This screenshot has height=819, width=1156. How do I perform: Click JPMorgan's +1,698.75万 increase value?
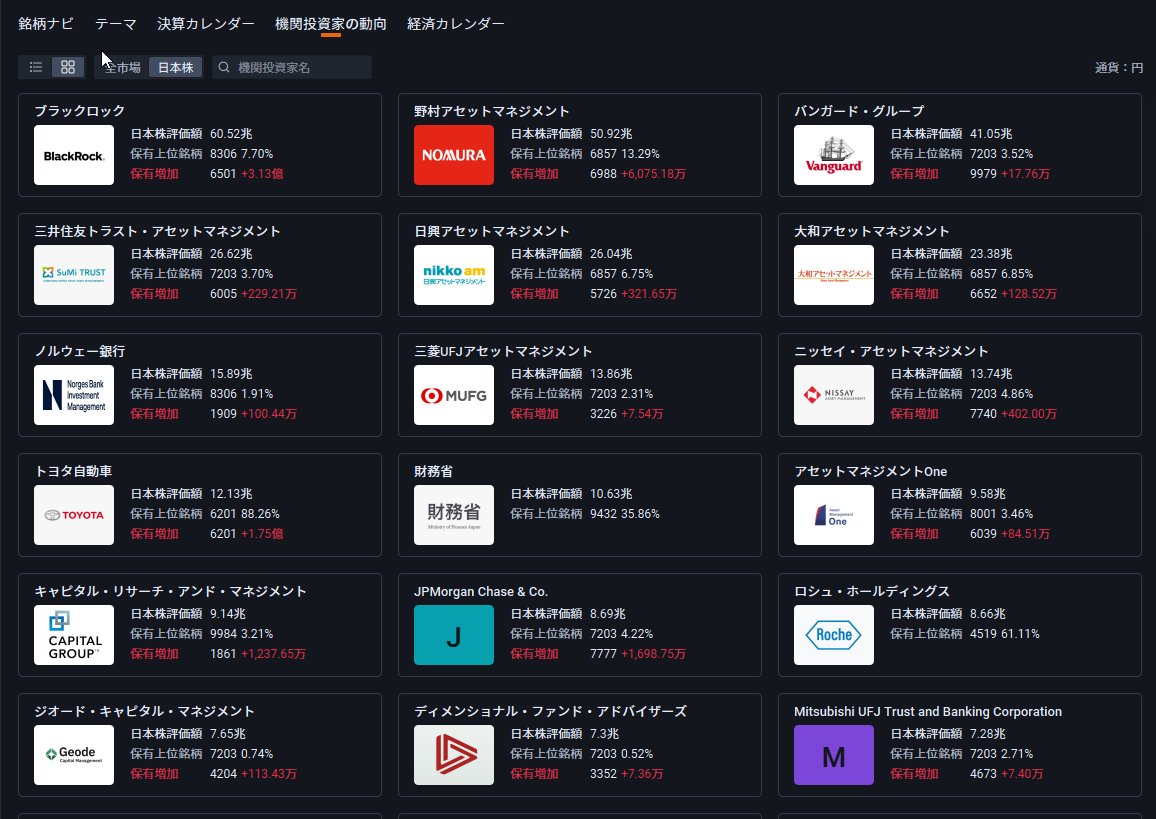pos(653,654)
